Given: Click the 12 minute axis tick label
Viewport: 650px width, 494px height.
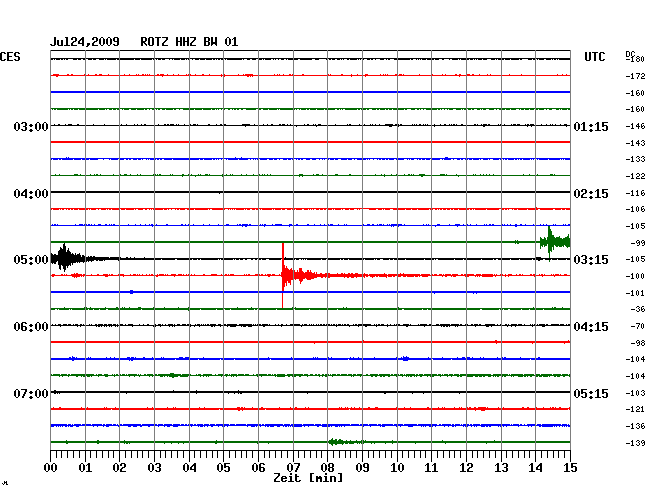Looking at the screenshot, I should (466, 468).
